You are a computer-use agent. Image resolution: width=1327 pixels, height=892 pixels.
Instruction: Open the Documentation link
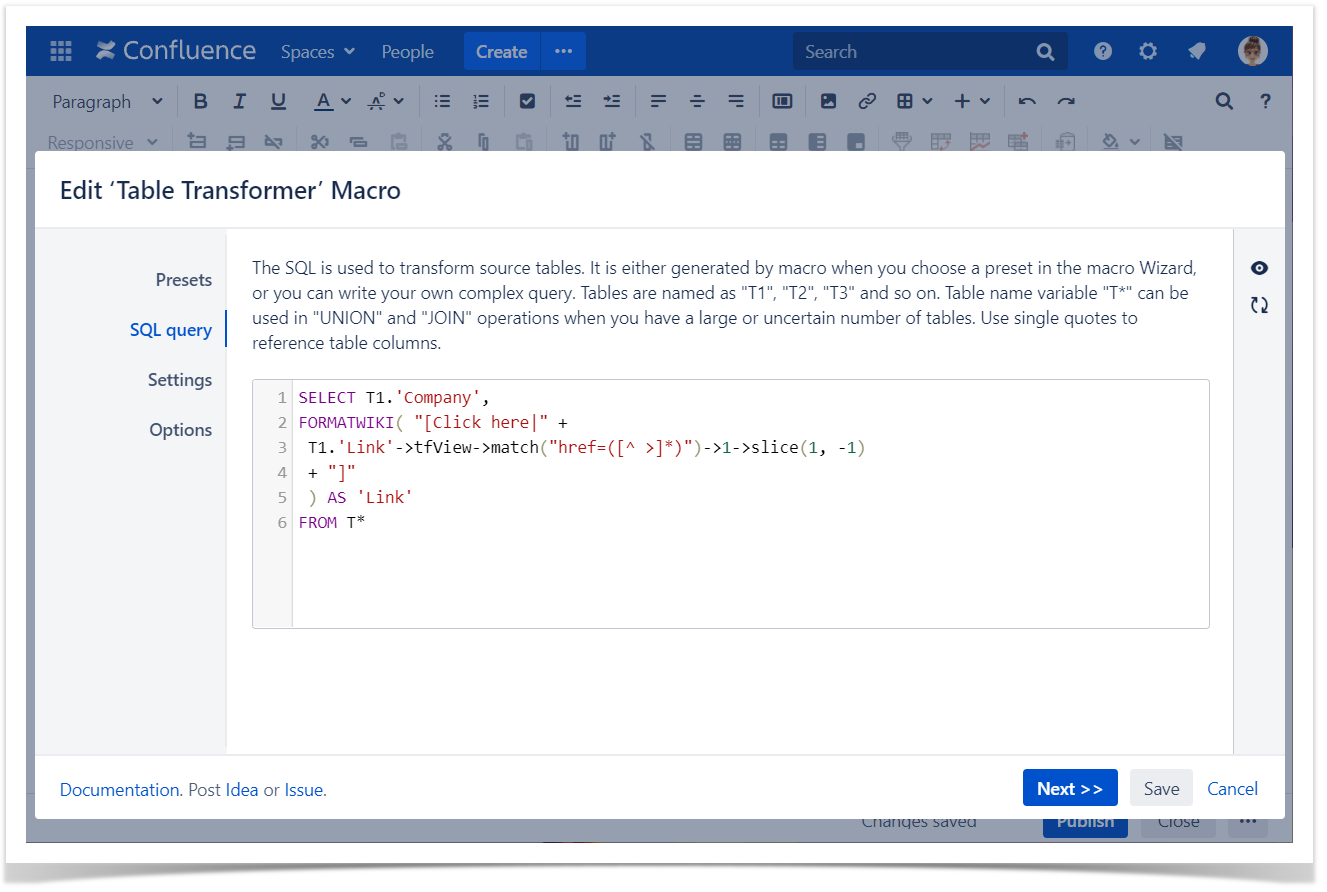pos(120,790)
